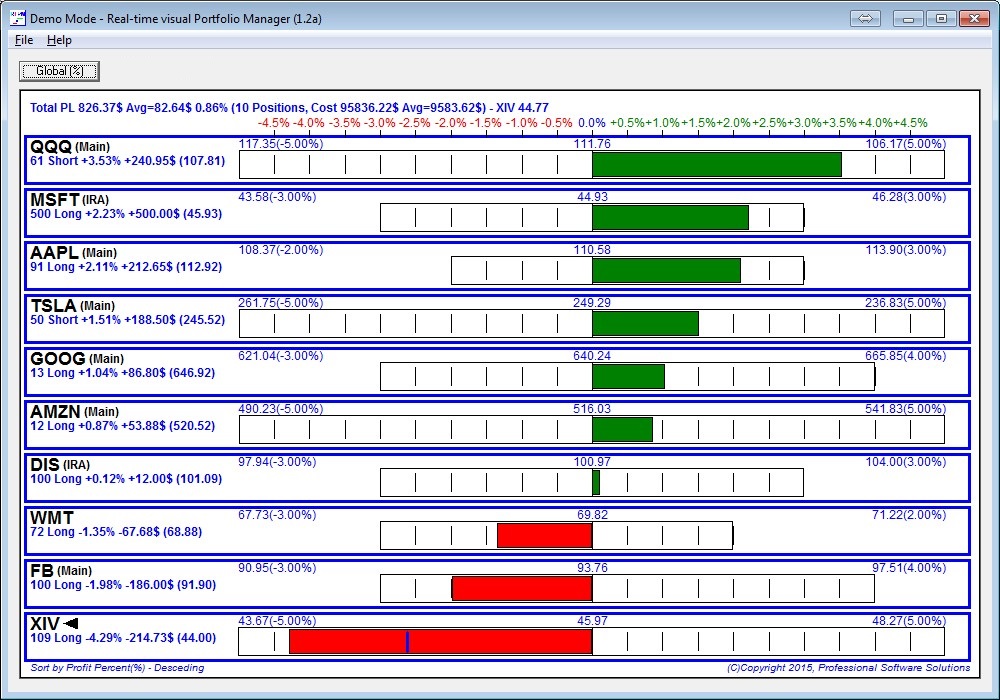This screenshot has width=1000, height=700.
Task: Close the Portfolio Manager window
Action: click(974, 18)
